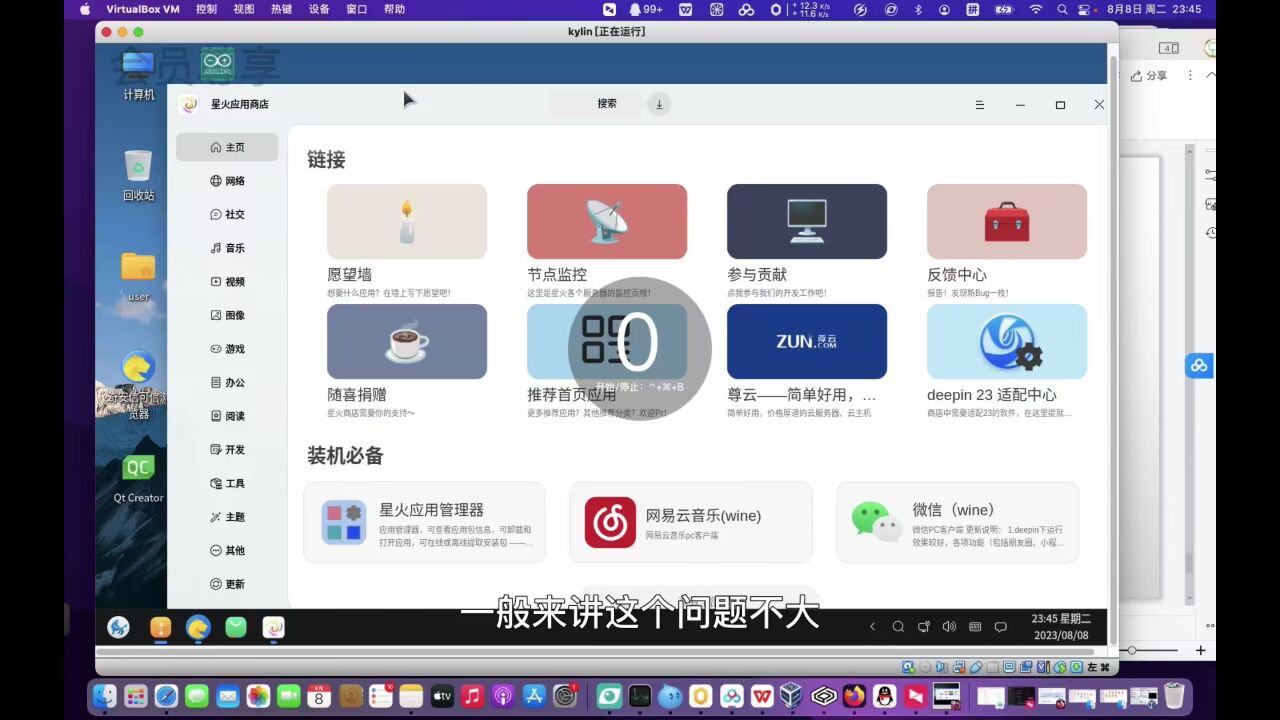Click the Spark store taskbar icon

coord(273,627)
